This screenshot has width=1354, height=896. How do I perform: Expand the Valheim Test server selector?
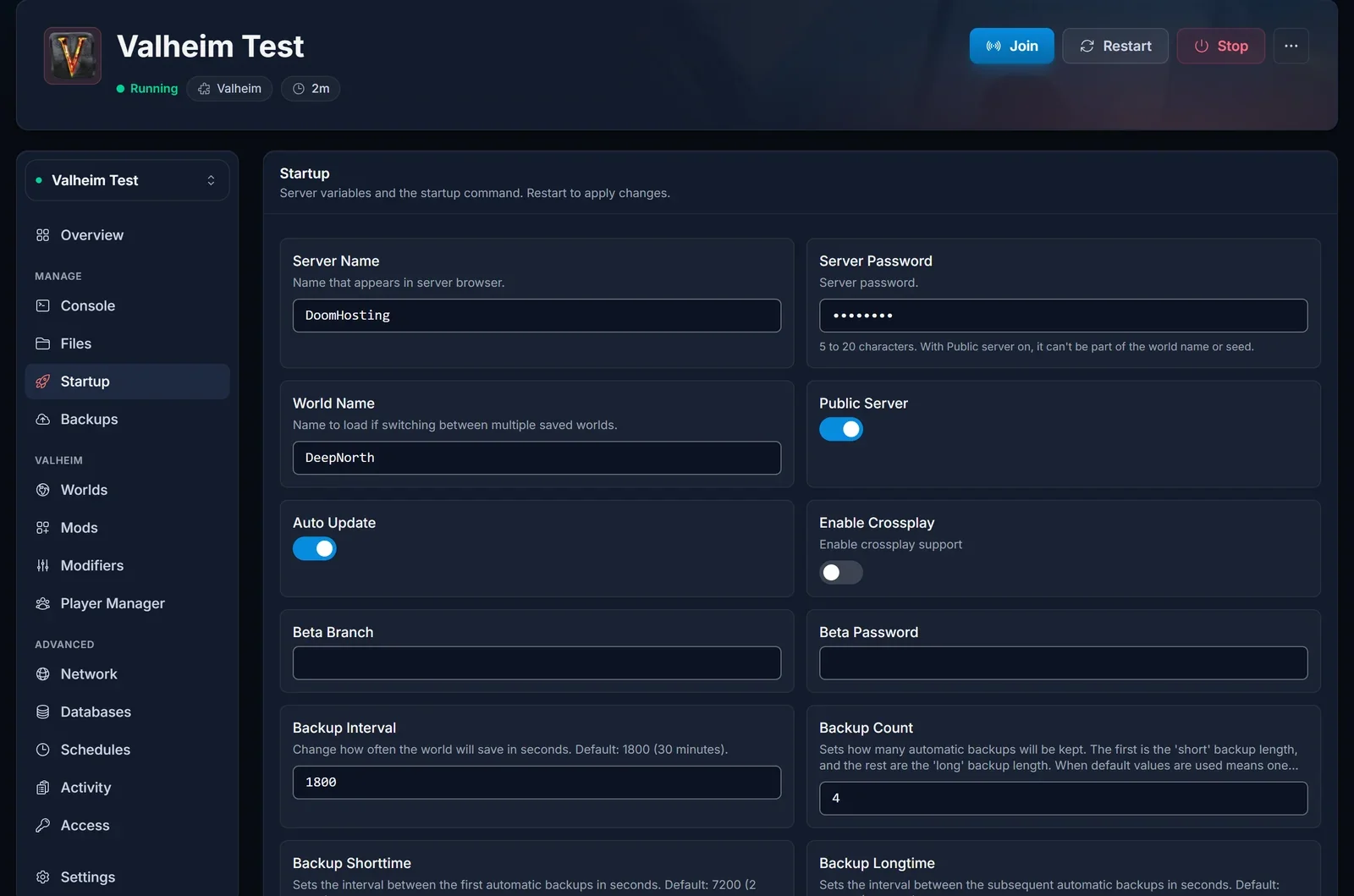pyautogui.click(x=127, y=180)
